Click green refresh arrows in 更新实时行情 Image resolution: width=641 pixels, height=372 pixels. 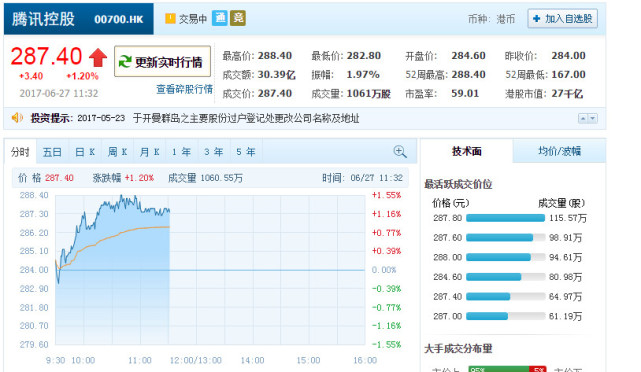click(125, 62)
